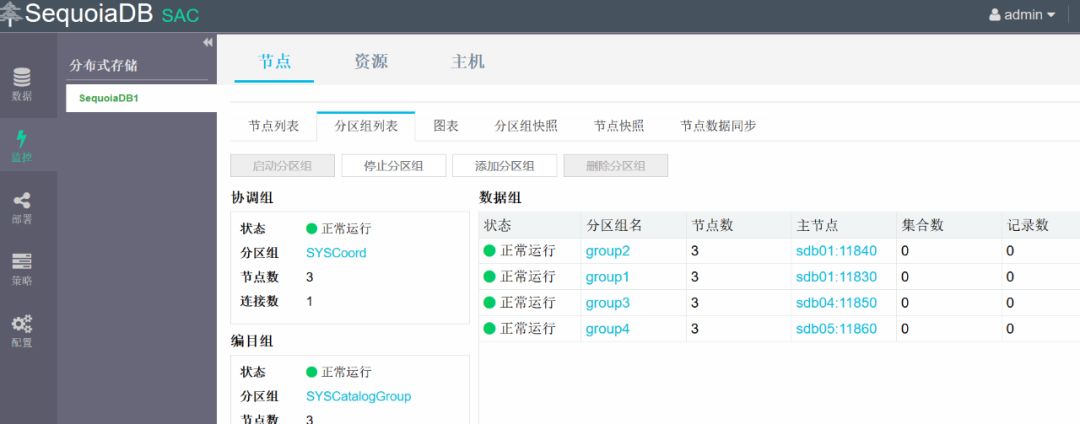Select SequoiaDB1 in distributed storage list
The height and width of the screenshot is (424, 1080).
click(109, 98)
